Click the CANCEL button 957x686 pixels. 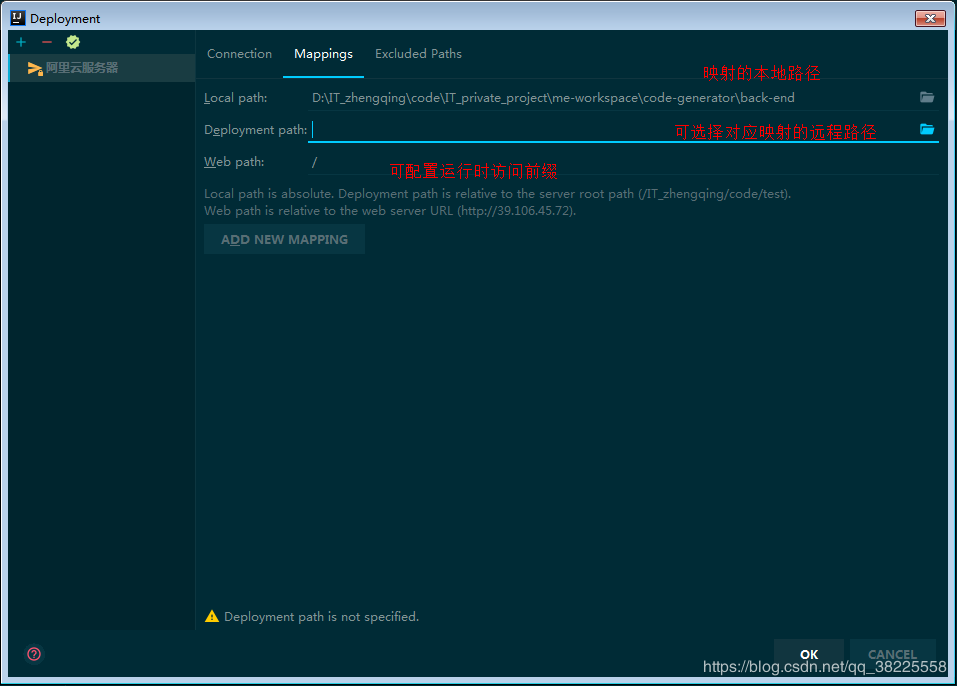coord(892,654)
